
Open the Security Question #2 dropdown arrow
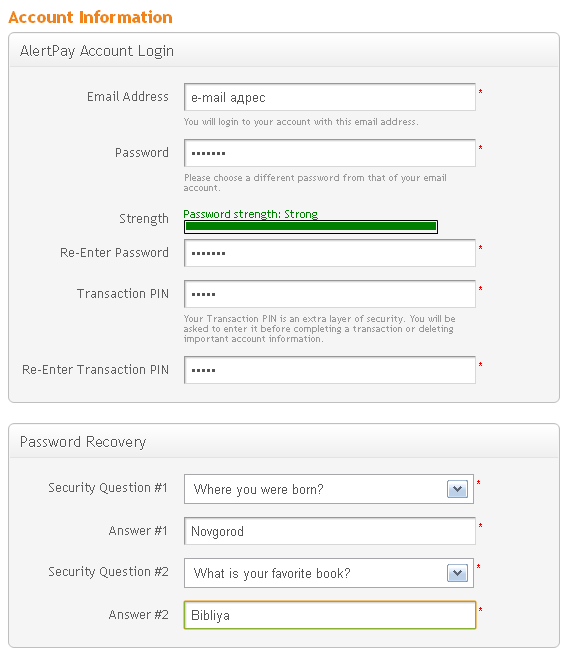[x=457, y=573]
